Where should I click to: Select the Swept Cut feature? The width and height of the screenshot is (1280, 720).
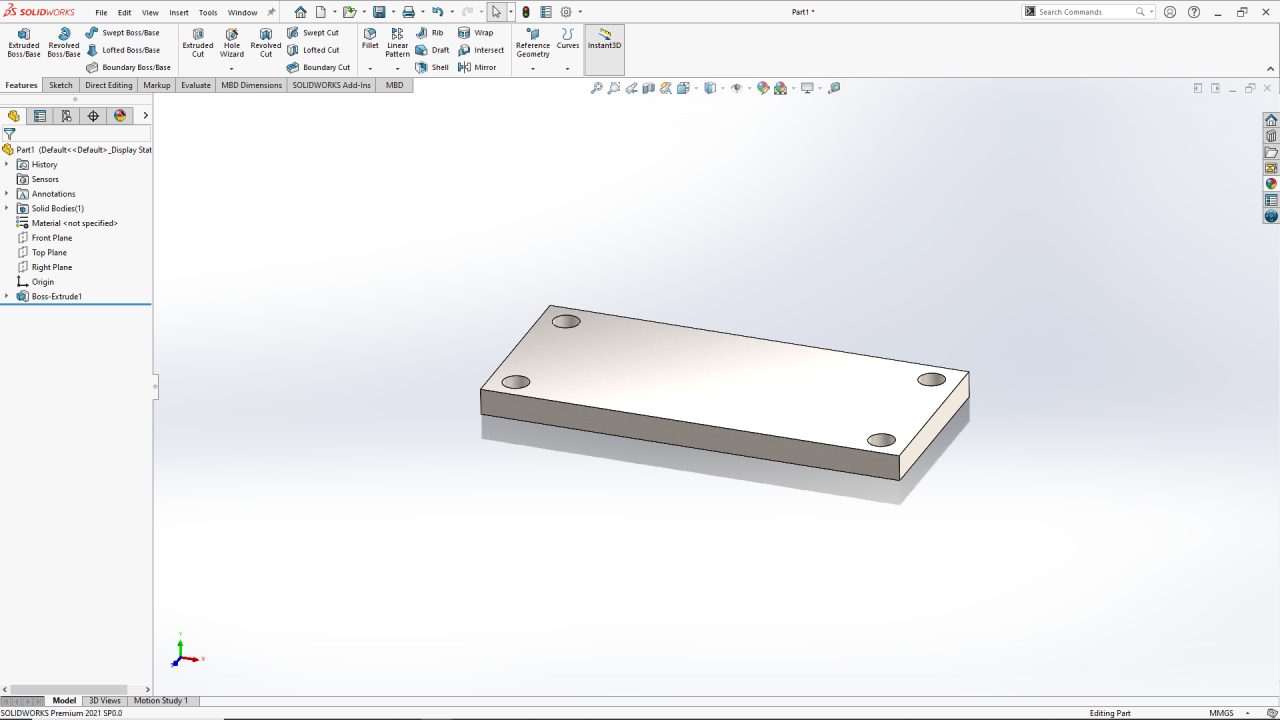pos(313,33)
